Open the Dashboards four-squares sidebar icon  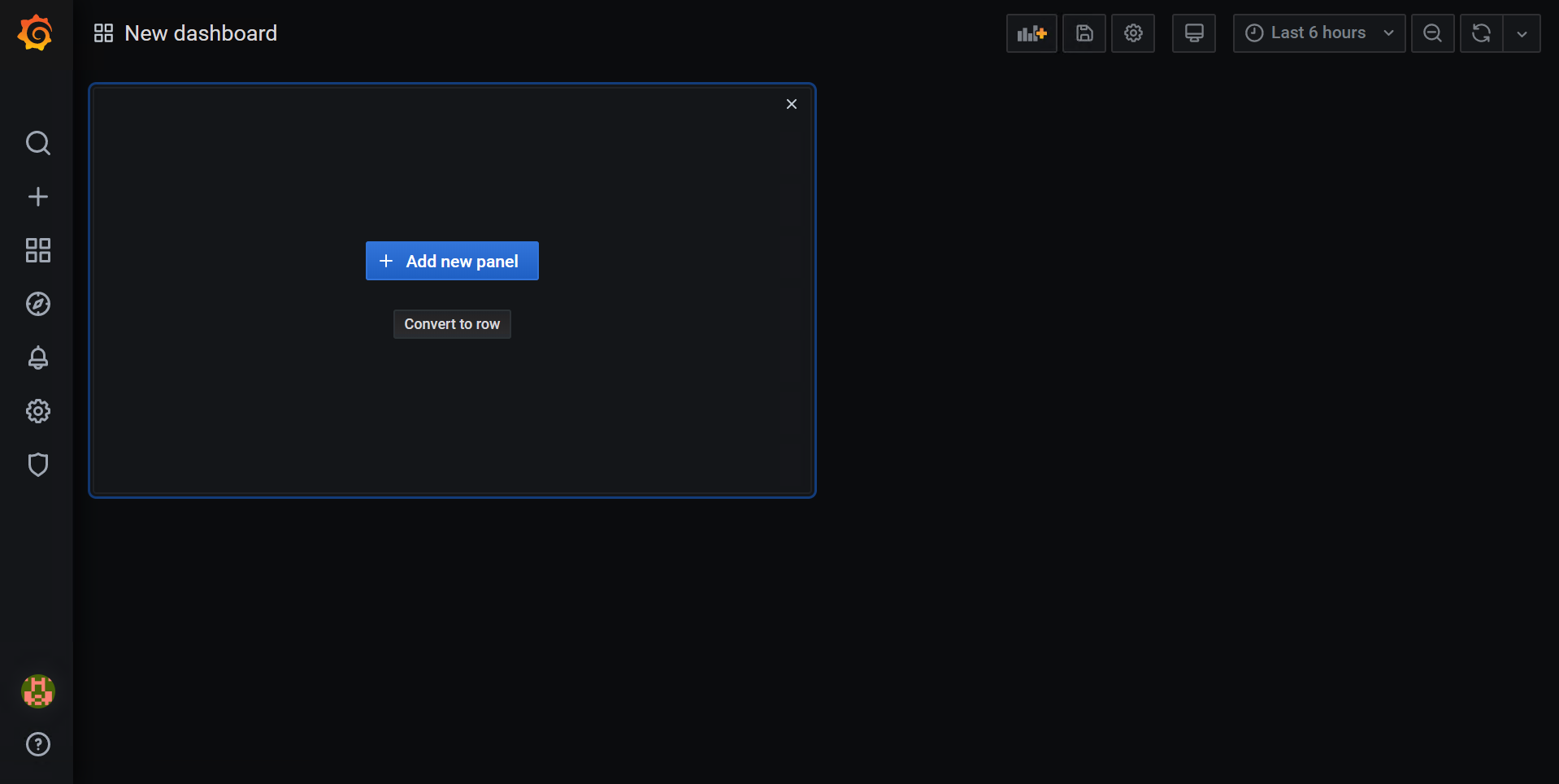[x=37, y=250]
